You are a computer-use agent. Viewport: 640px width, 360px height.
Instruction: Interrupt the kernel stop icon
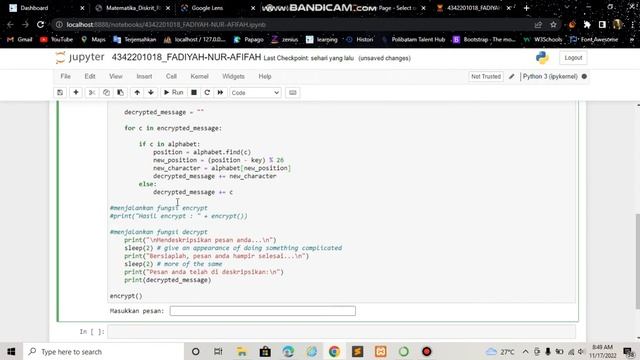[194, 93]
